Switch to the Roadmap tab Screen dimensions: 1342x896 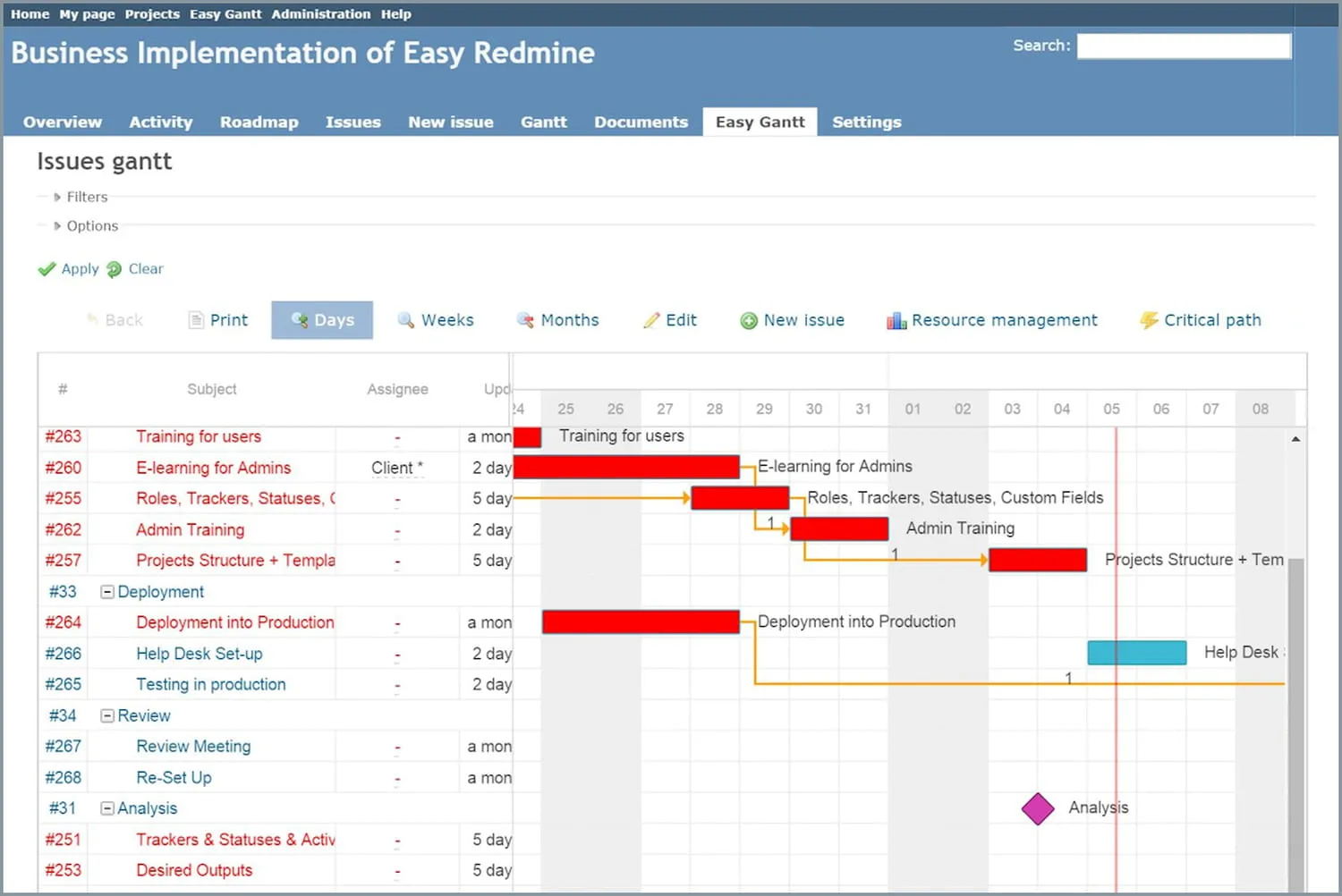pos(259,122)
